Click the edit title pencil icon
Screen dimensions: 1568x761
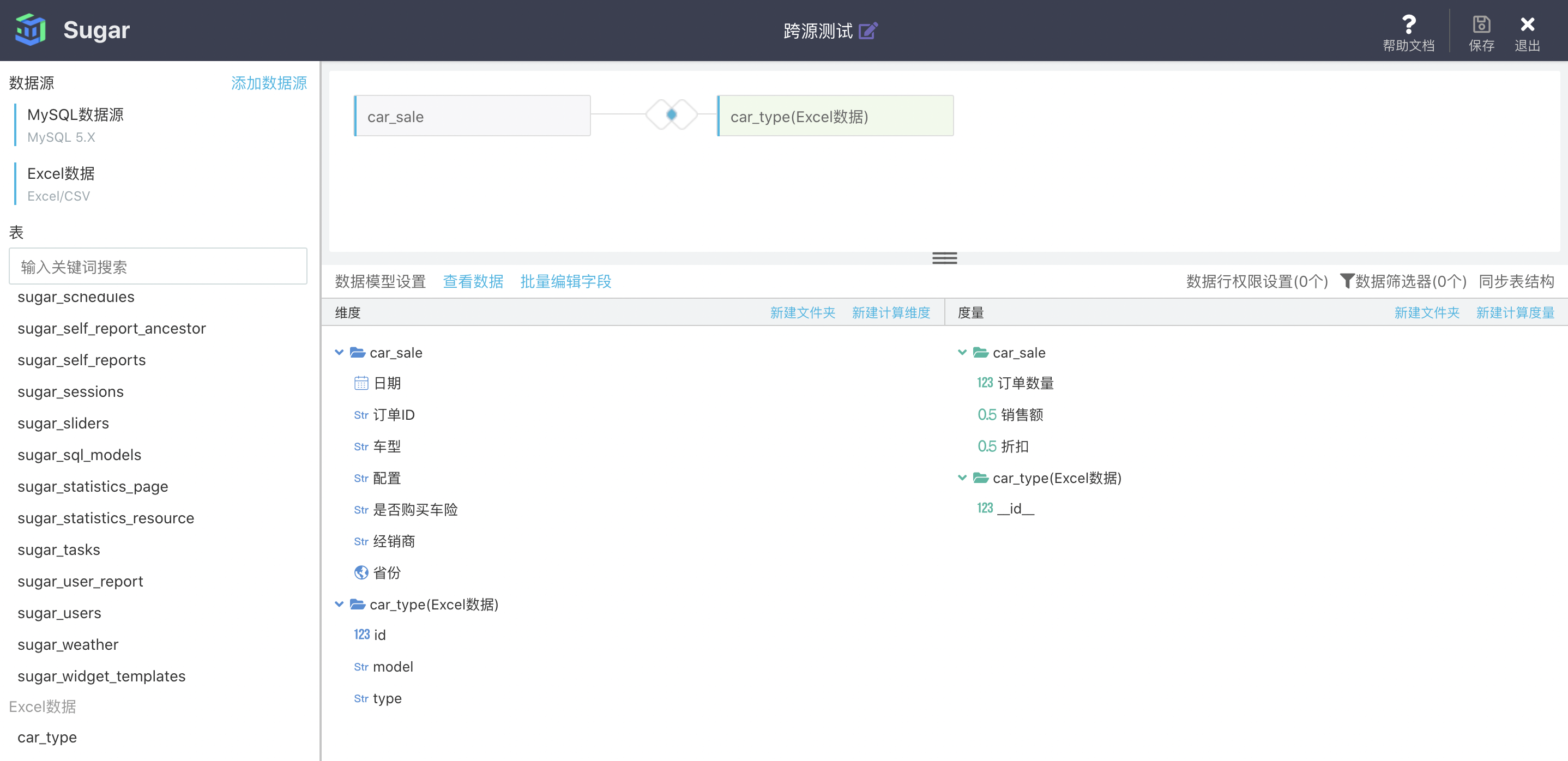tap(867, 31)
